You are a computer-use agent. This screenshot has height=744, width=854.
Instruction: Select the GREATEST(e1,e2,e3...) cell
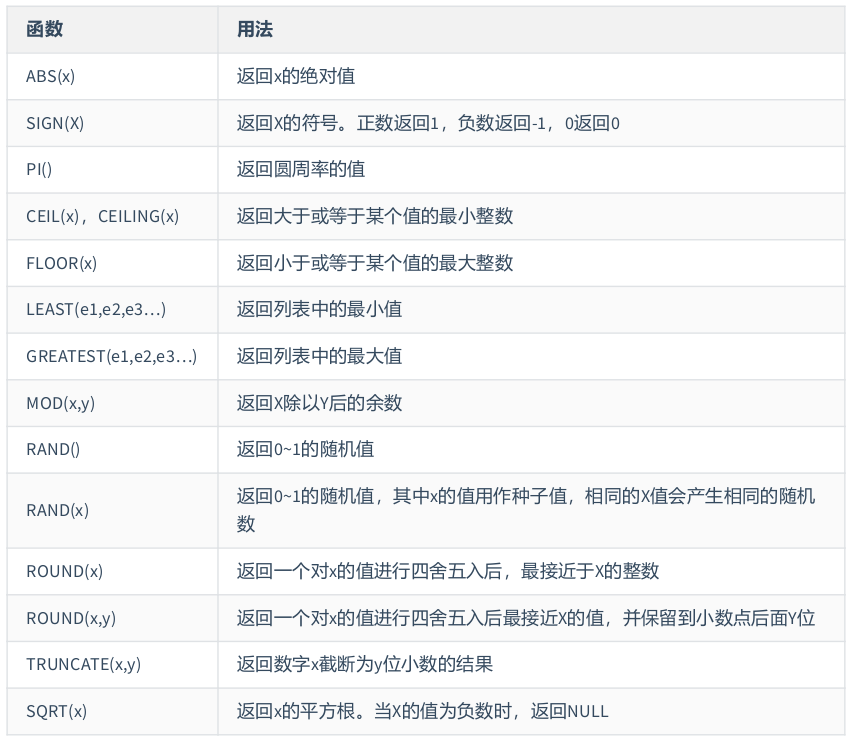(112, 356)
